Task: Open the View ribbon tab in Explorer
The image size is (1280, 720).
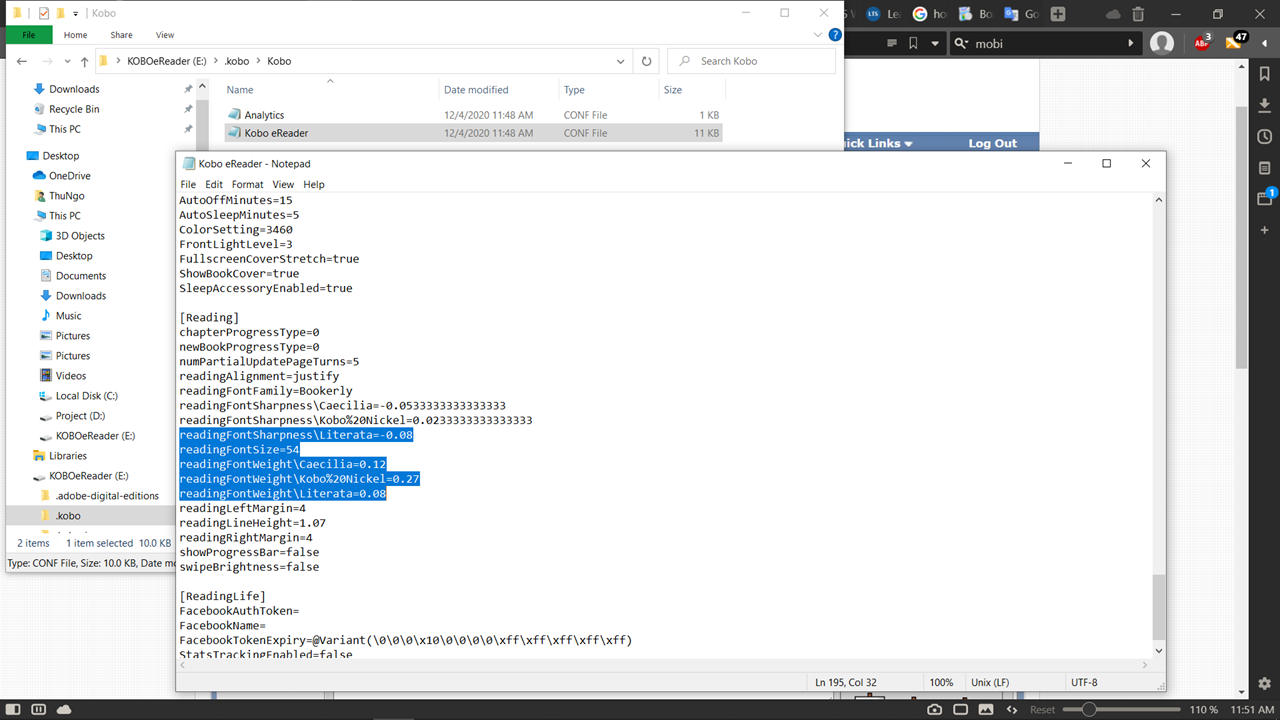Action: point(165,35)
